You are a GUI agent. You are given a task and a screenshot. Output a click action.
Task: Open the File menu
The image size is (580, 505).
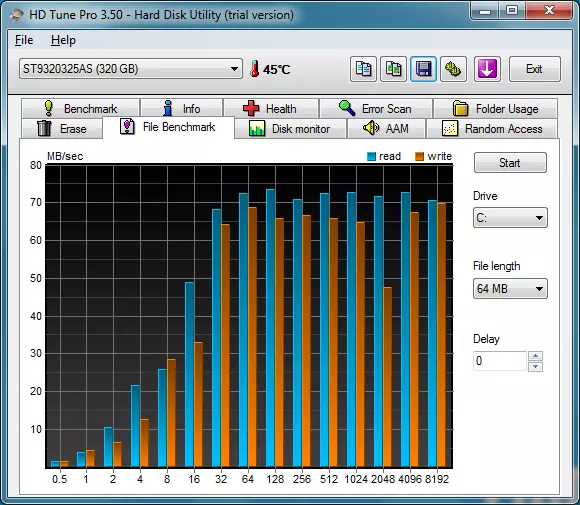24,40
